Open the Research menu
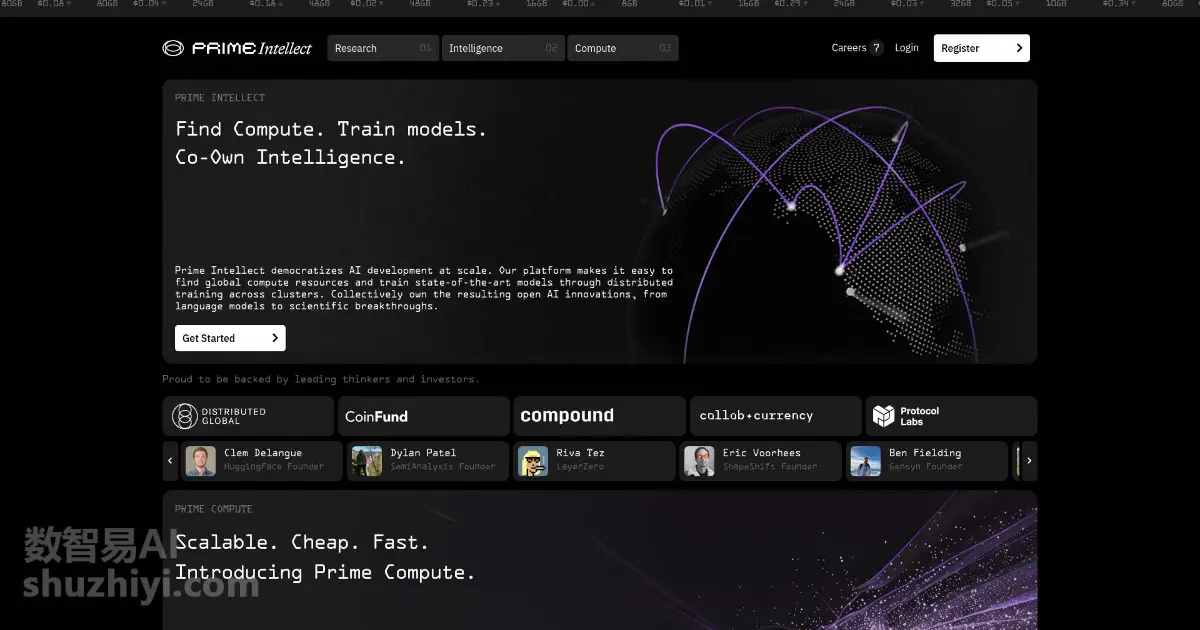1200x630 pixels. (382, 48)
